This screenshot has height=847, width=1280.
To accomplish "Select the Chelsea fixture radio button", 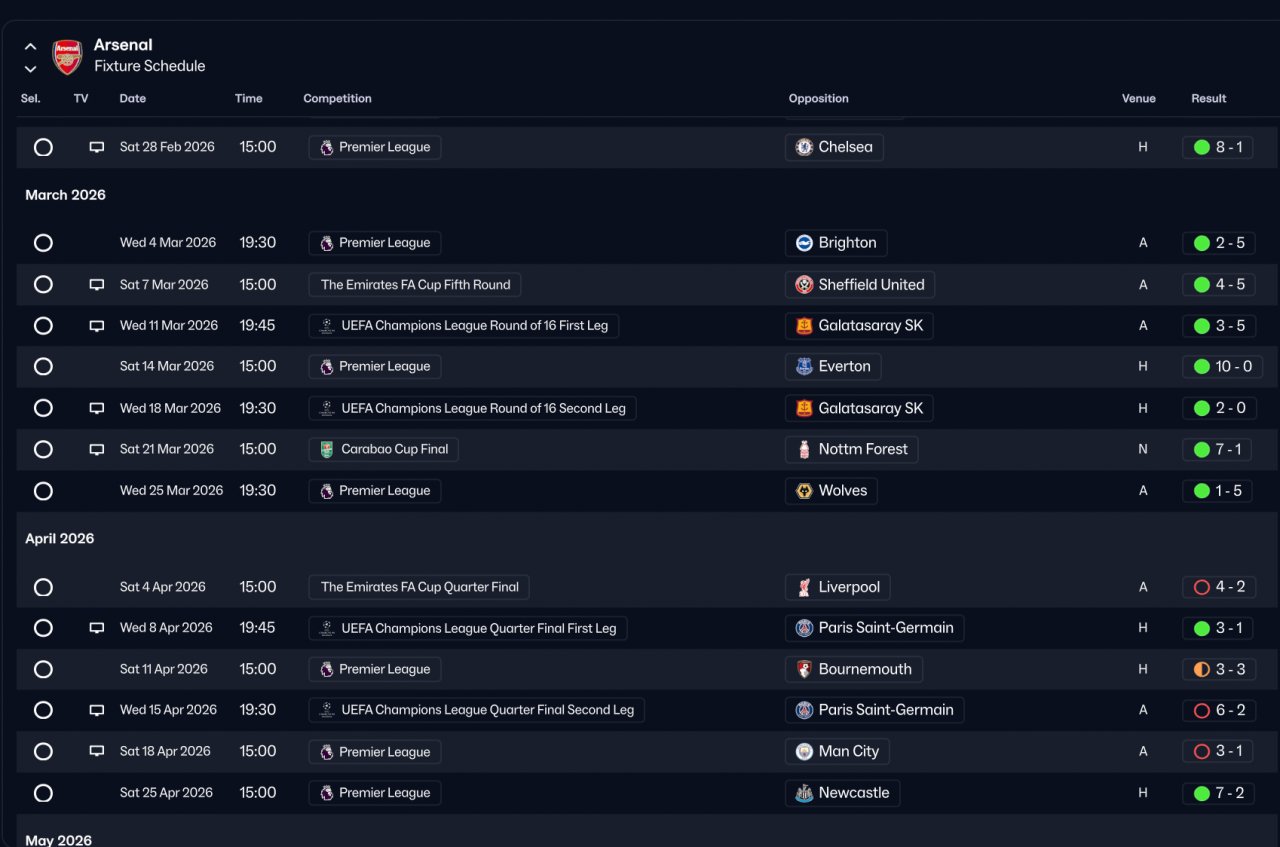I will (x=43, y=147).
